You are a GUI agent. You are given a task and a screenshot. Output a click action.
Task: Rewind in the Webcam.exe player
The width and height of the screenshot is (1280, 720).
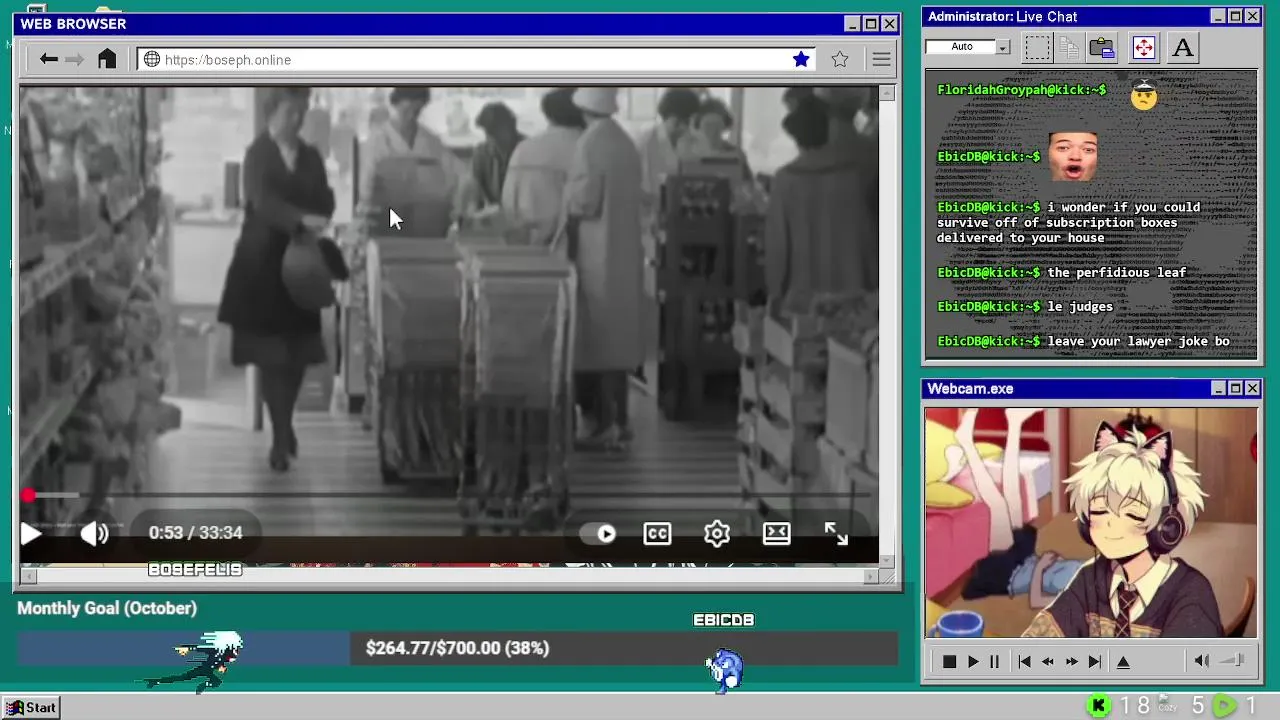click(1048, 661)
